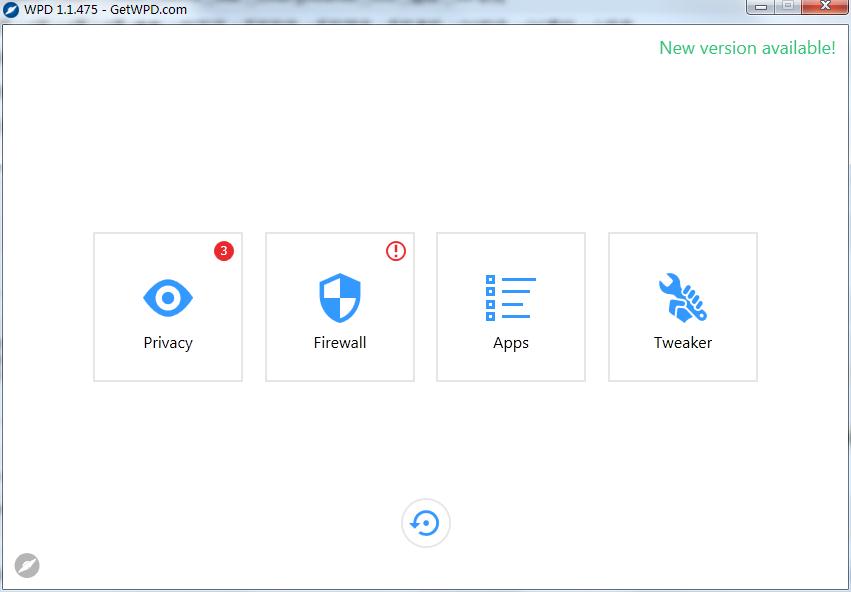This screenshot has height=592, width=851.
Task: Select the Privacy label text
Action: (x=167, y=342)
